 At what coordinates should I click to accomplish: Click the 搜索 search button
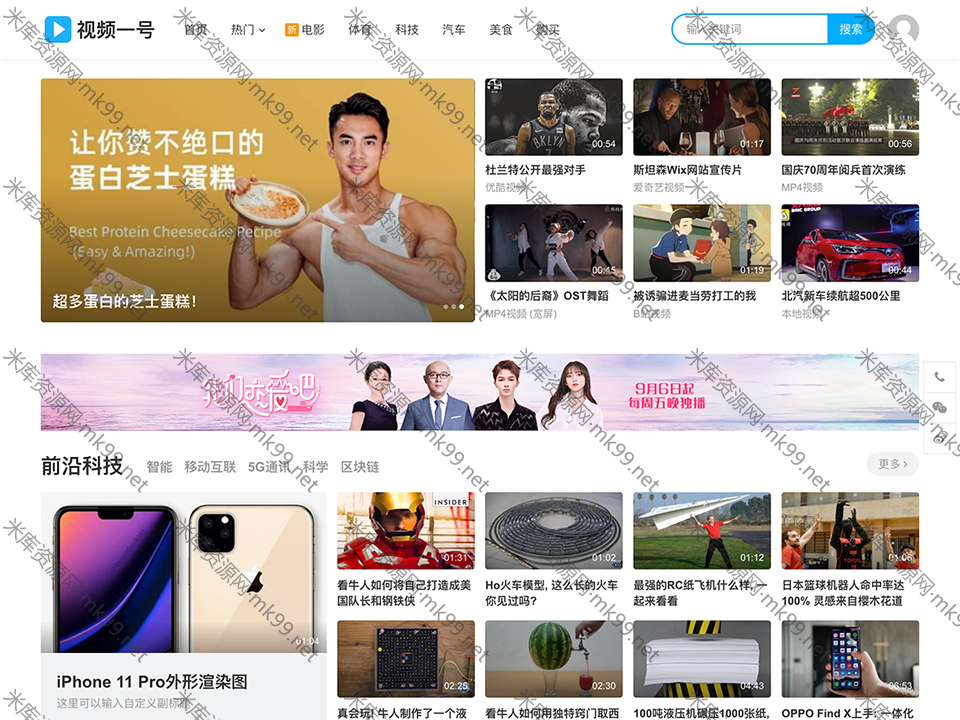tap(850, 29)
